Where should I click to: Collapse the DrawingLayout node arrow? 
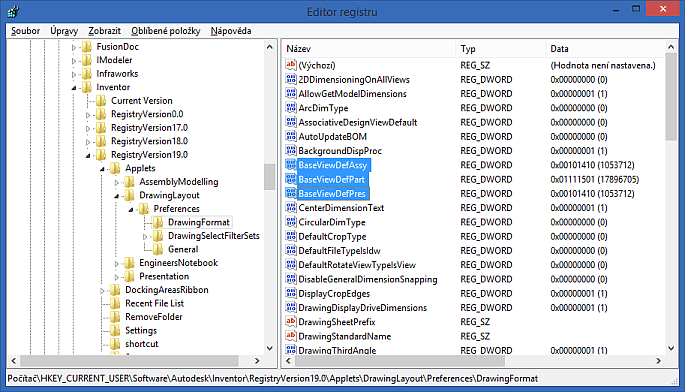[116, 196]
